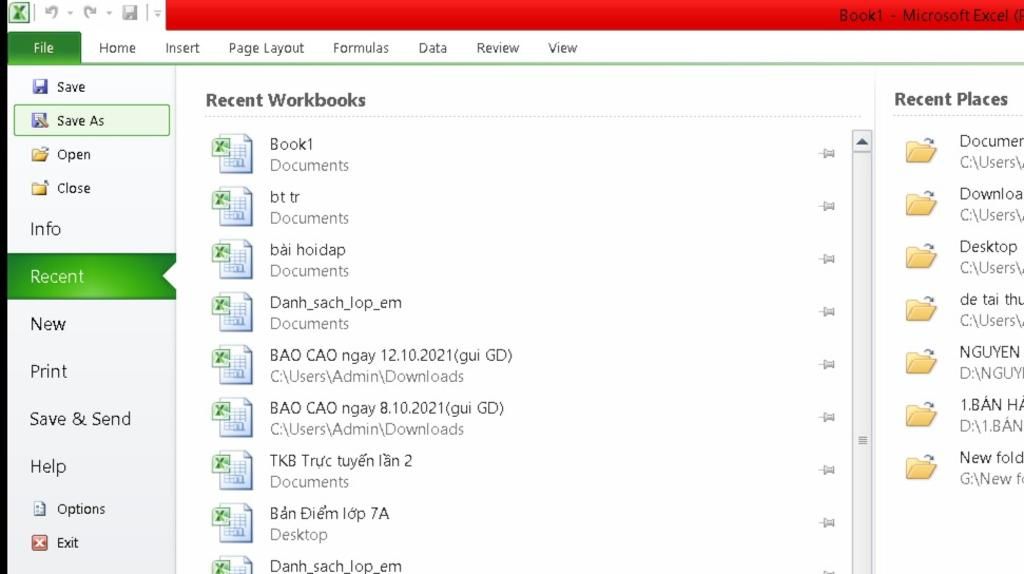Click the Excel file icon next to bài hoidap
Screen dimensions: 1024x574
[x=232, y=259]
